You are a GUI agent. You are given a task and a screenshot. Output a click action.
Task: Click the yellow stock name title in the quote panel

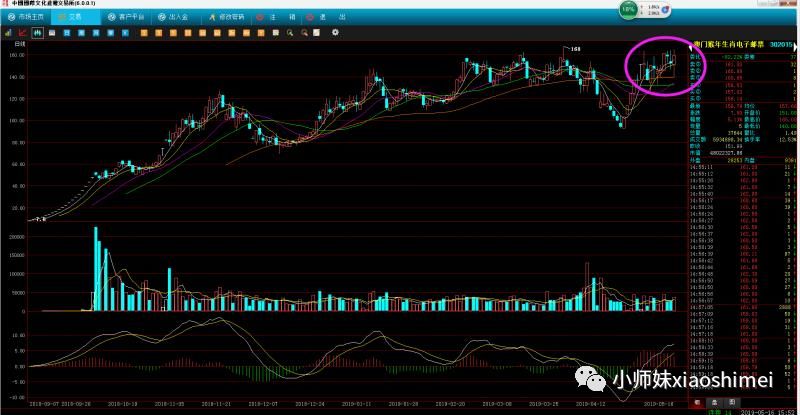(x=729, y=45)
